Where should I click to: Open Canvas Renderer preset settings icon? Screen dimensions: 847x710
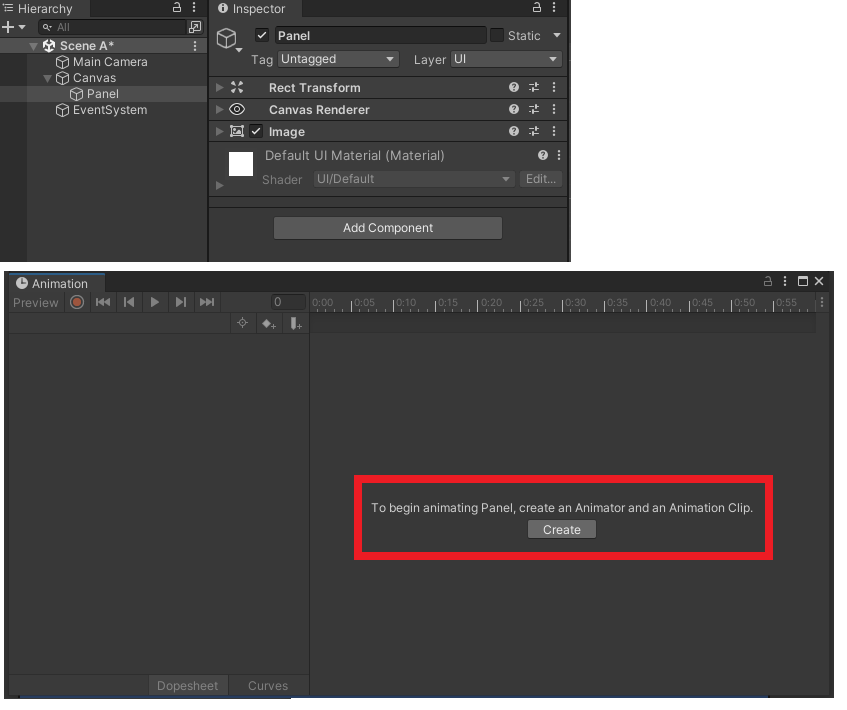534,109
